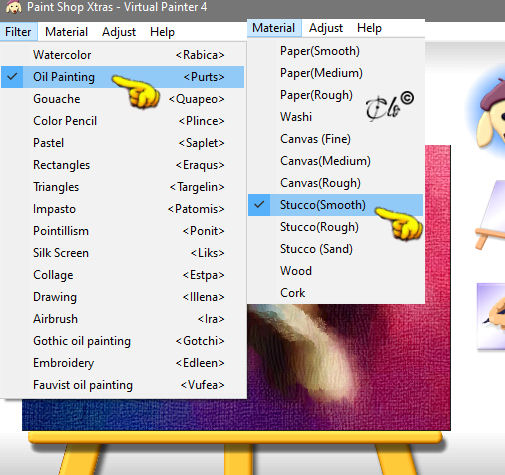Select Stucco (Sand) material
This screenshot has height=475, width=505.
pyautogui.click(x=335, y=249)
